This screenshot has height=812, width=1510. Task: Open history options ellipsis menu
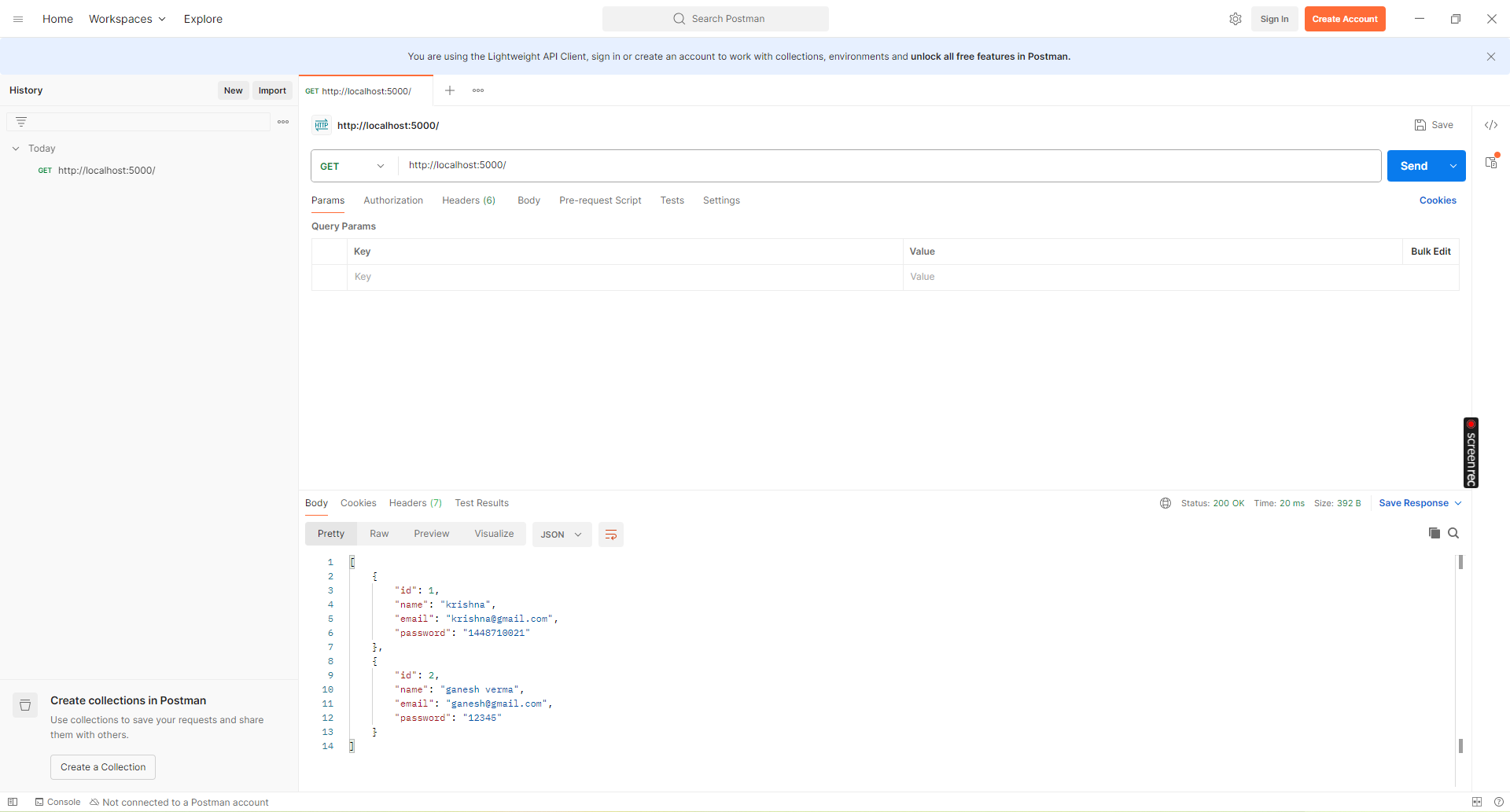(283, 122)
